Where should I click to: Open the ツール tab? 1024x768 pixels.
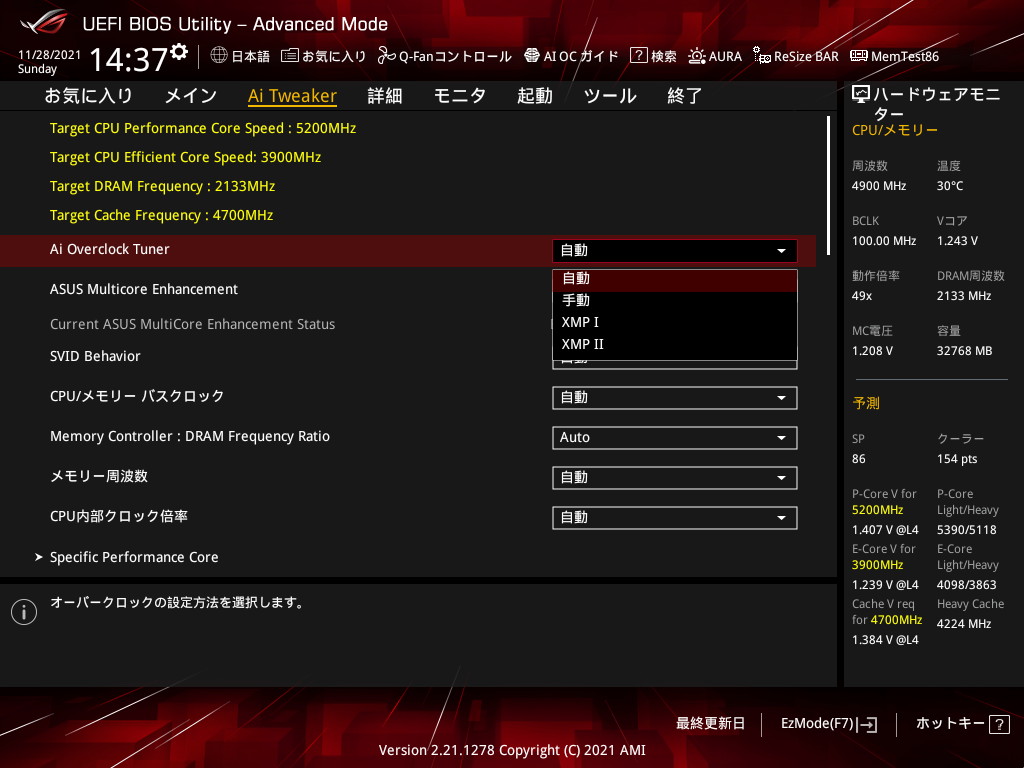click(x=610, y=96)
